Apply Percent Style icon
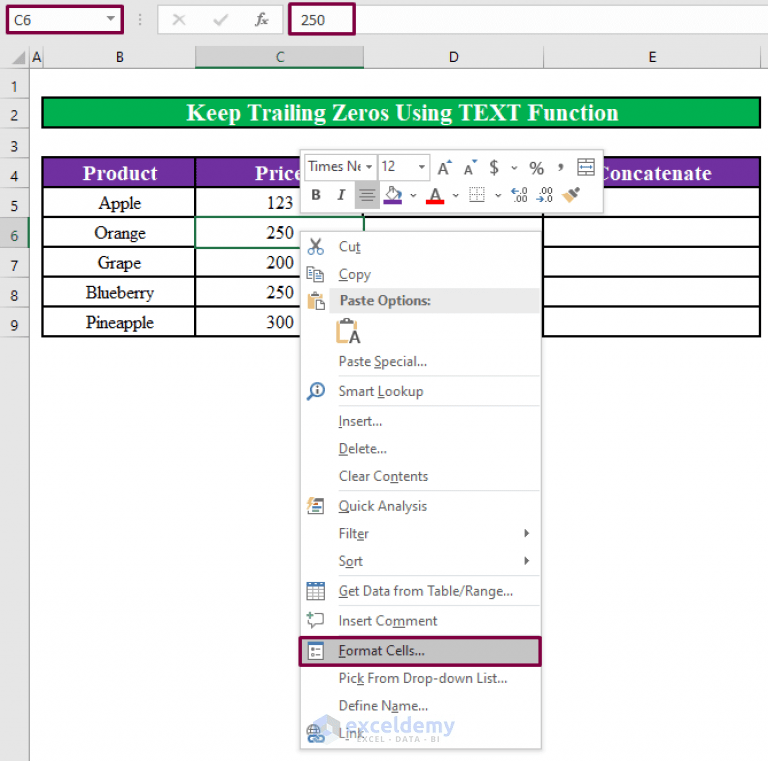This screenshot has height=761, width=768. click(x=536, y=168)
